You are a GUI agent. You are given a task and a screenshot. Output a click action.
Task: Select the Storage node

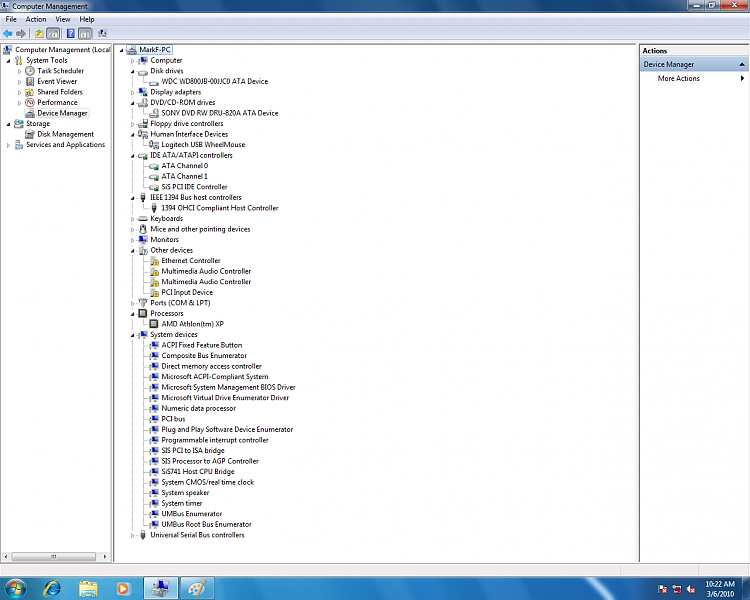coord(38,123)
